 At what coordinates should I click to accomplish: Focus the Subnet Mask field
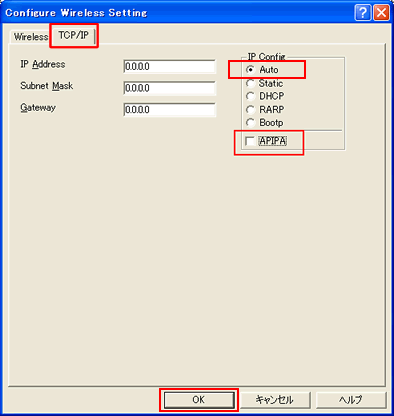170,88
